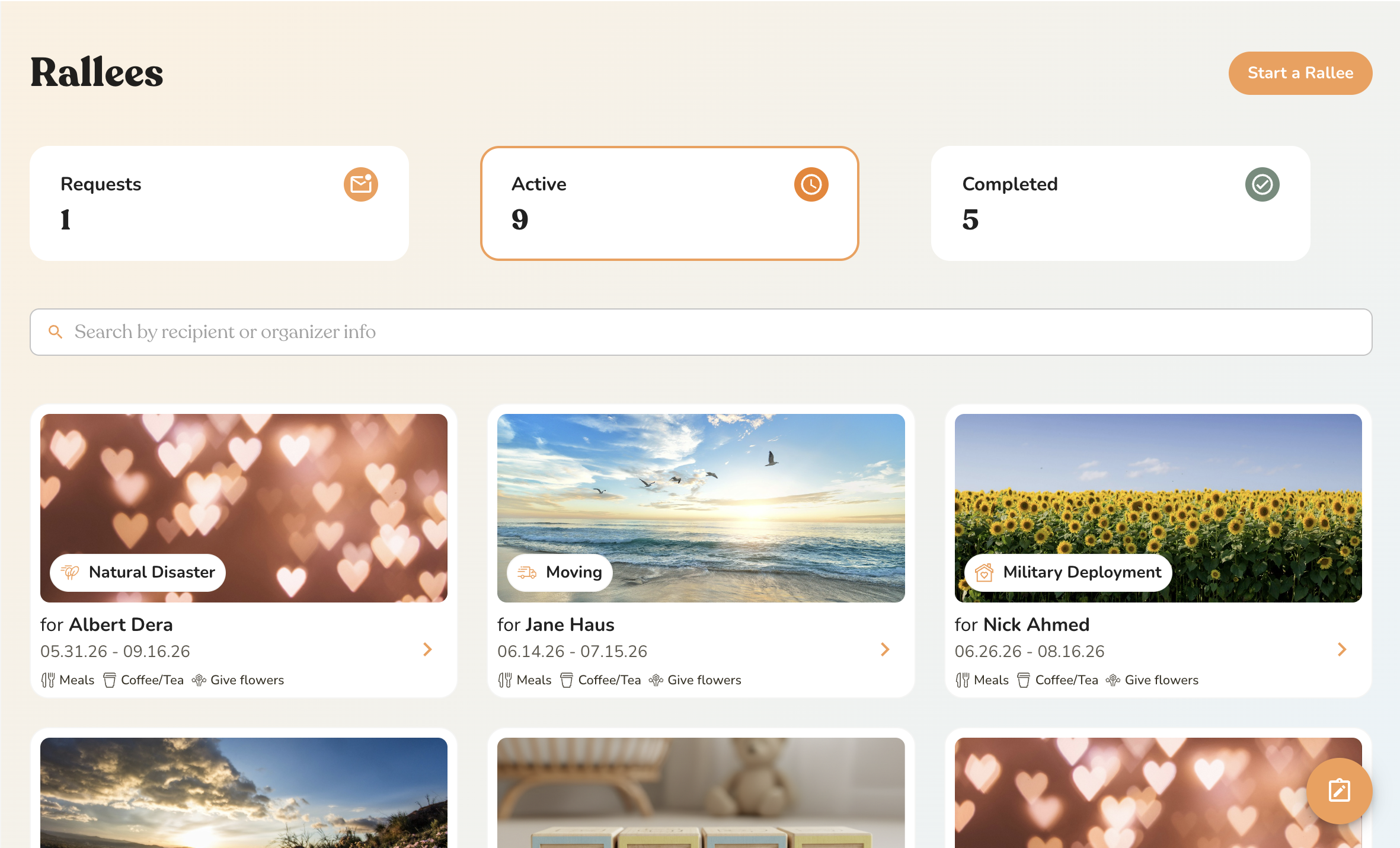
Task: Click Meals utensils icon on Albert Dera card
Action: point(48,680)
